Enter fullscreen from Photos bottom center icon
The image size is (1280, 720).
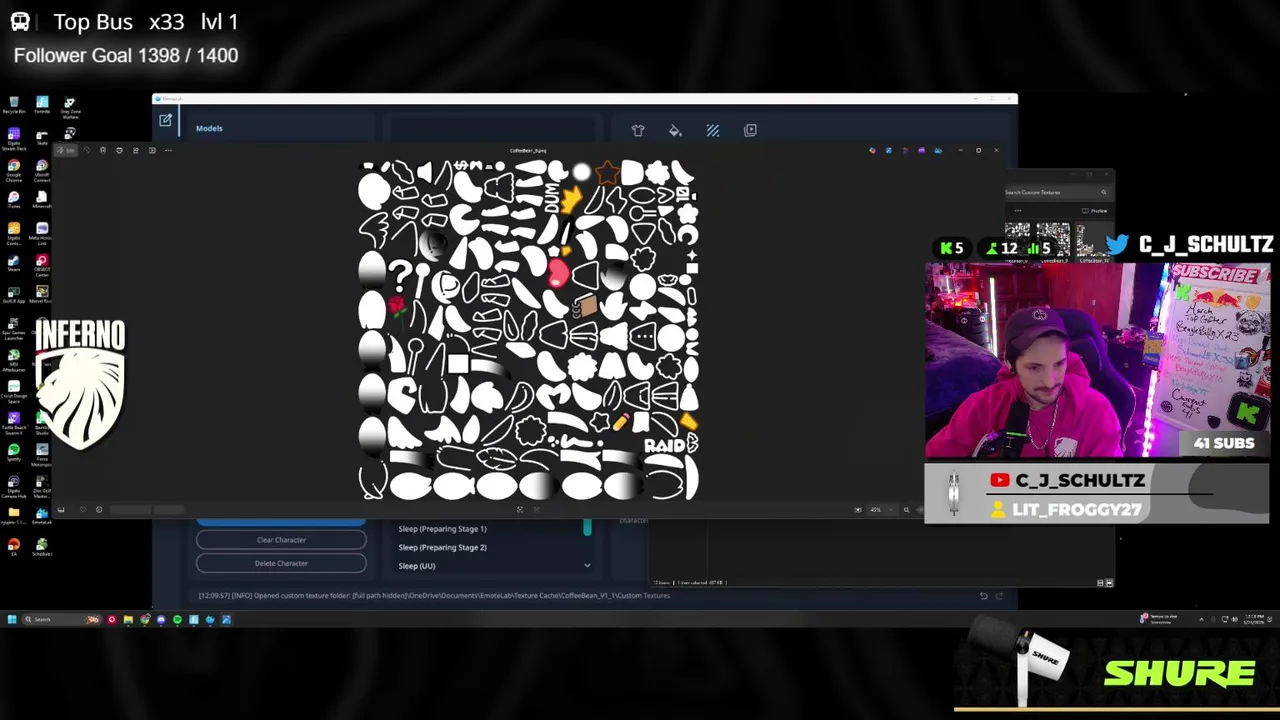pos(519,510)
